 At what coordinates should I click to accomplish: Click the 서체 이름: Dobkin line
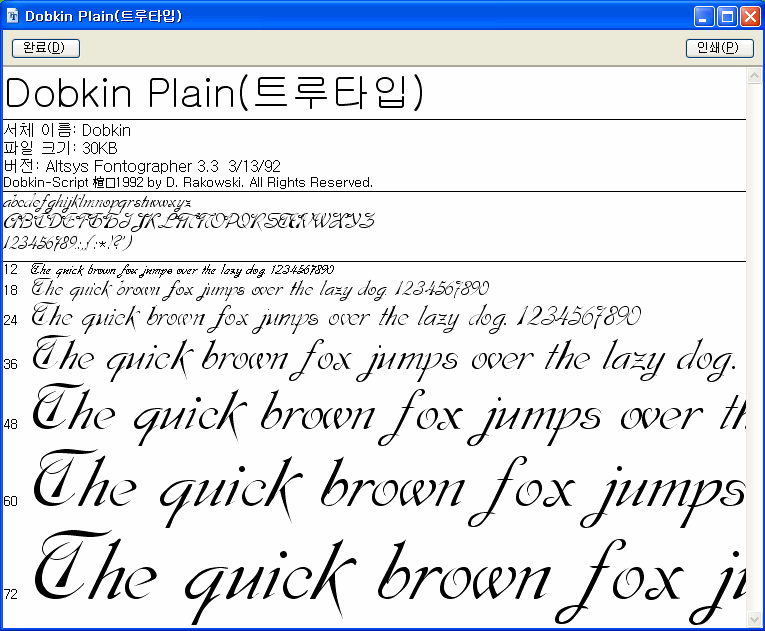(67, 130)
